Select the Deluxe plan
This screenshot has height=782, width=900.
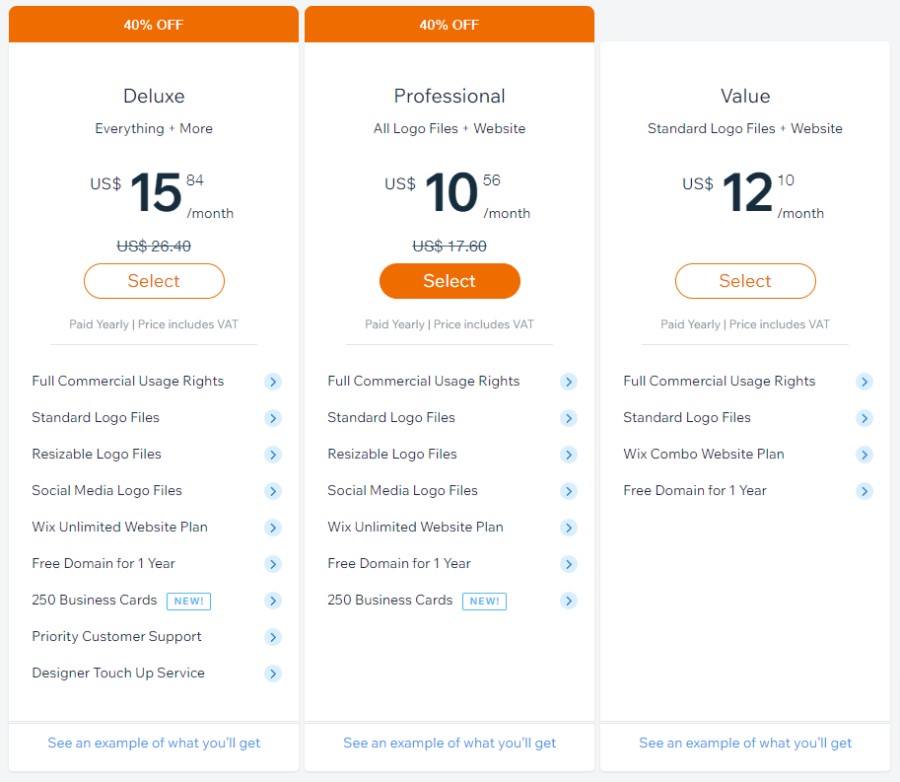[x=154, y=281]
